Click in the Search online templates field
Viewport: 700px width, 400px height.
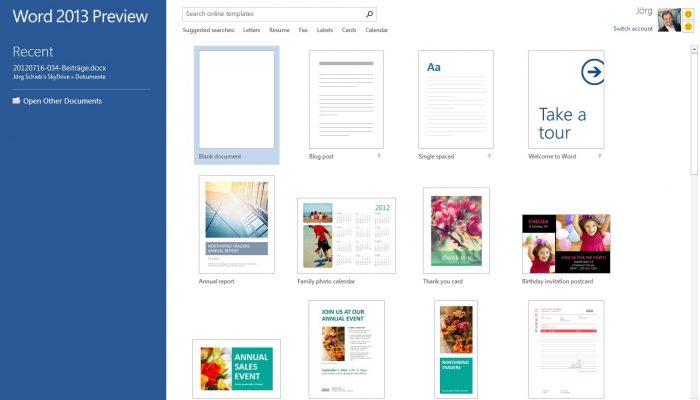coord(279,14)
